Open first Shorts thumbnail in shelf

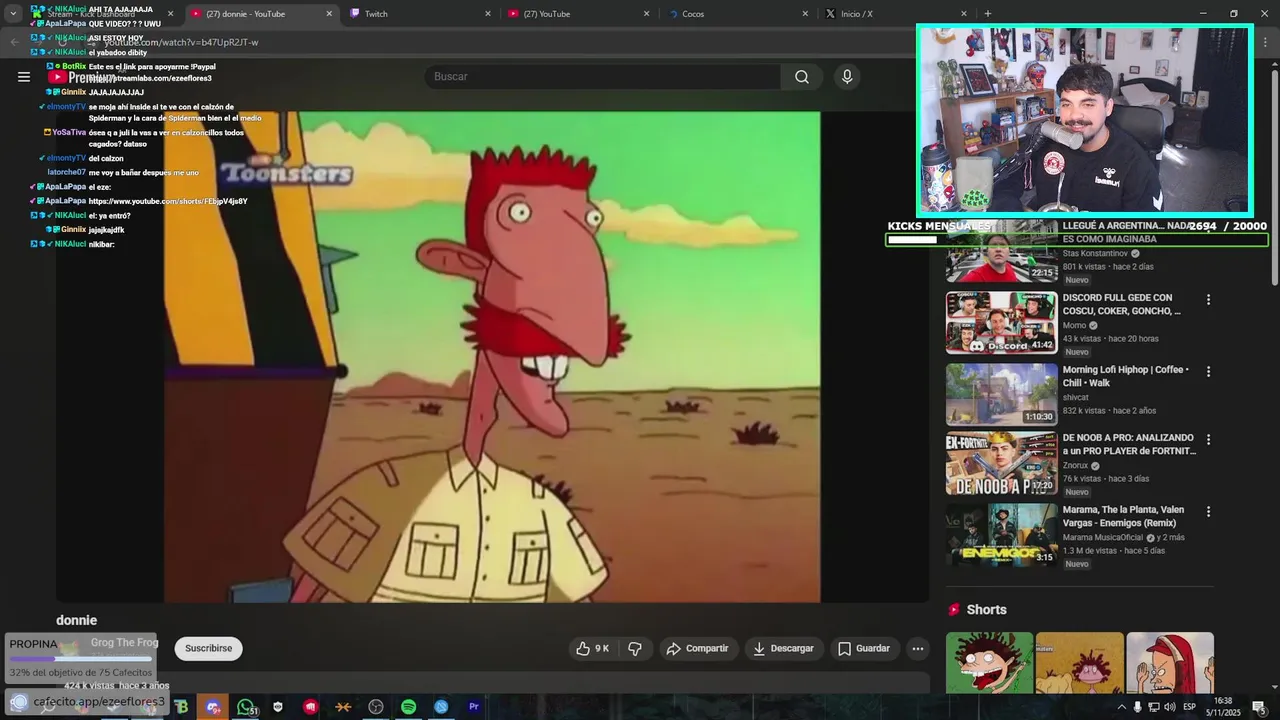tap(989, 663)
